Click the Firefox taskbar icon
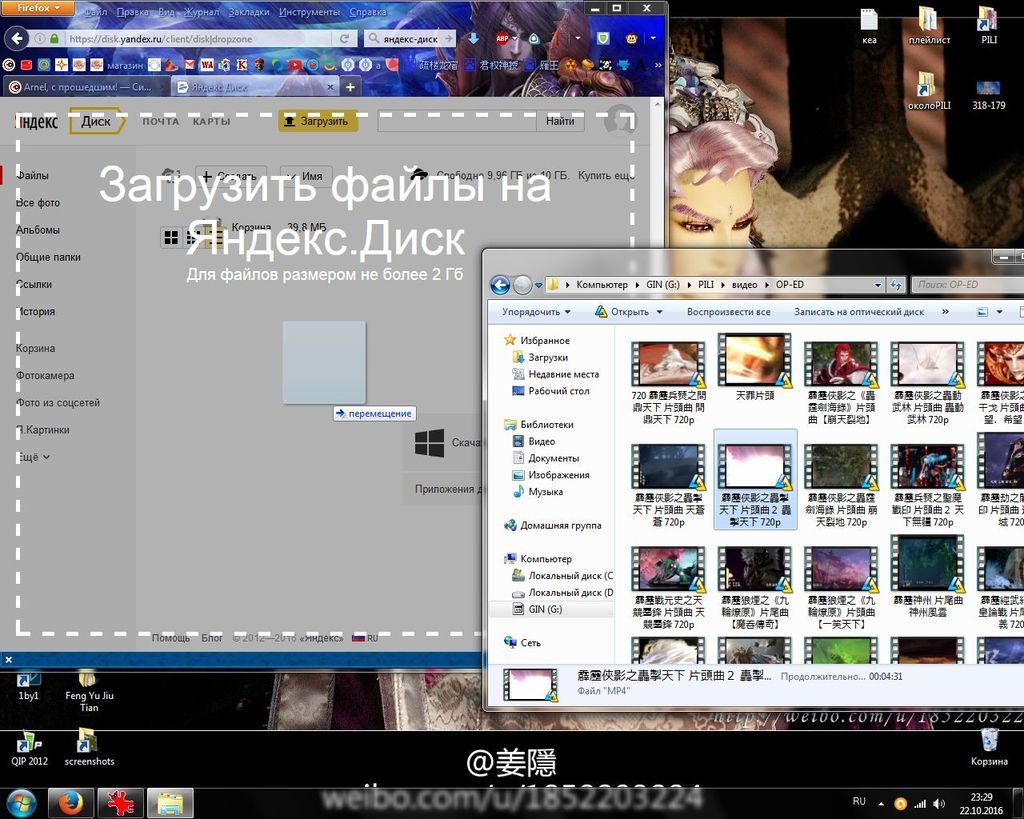 pos(71,803)
